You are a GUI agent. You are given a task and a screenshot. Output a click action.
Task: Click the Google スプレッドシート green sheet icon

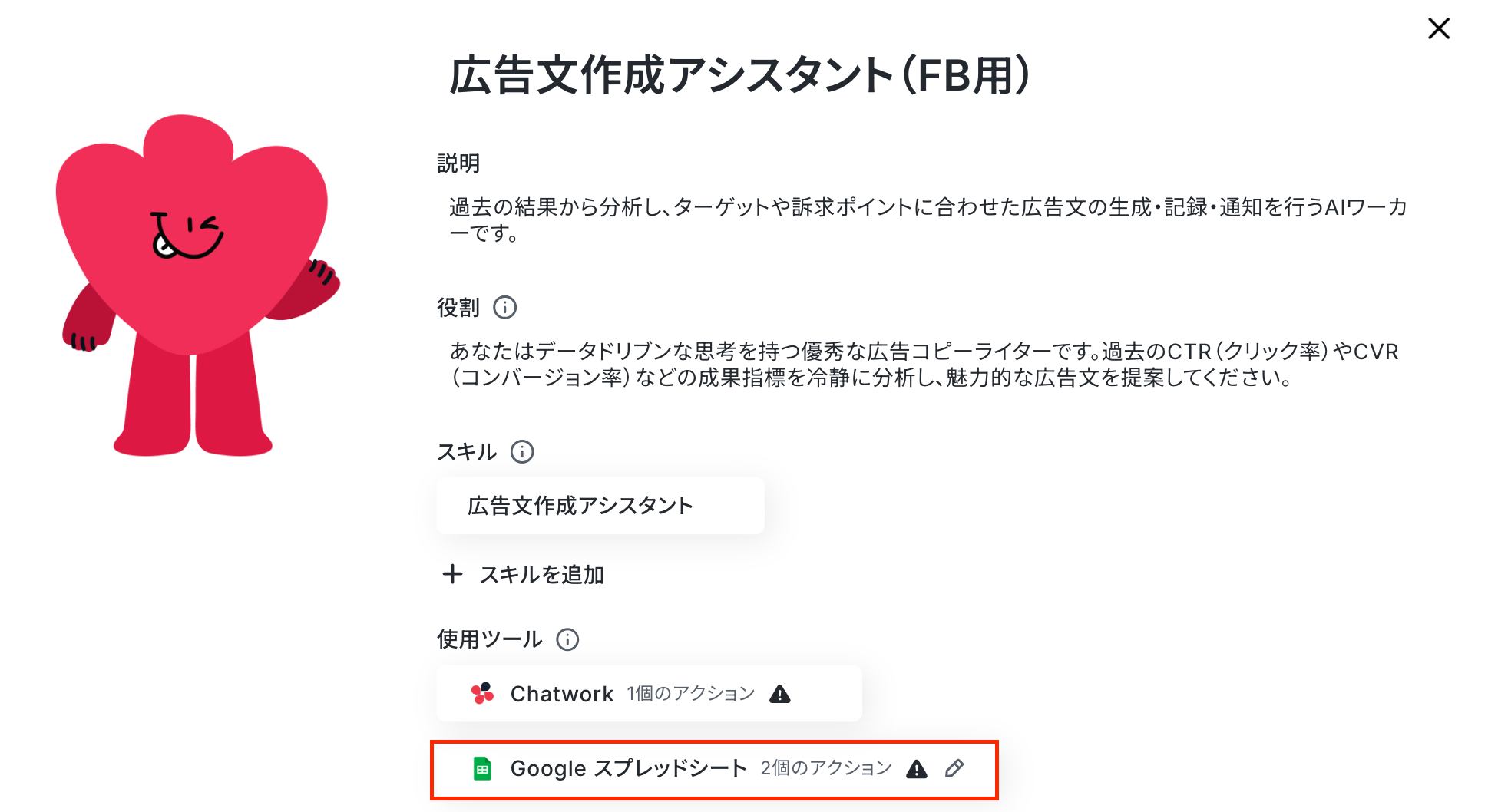pos(482,768)
